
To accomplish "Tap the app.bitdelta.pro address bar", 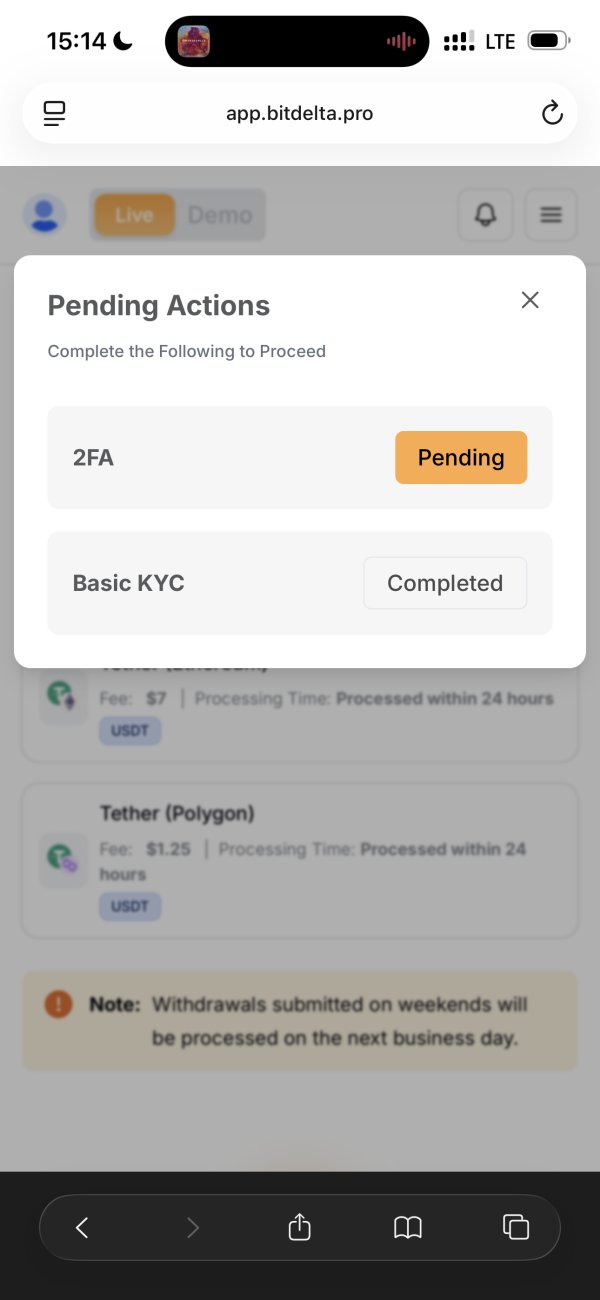I will point(300,114).
